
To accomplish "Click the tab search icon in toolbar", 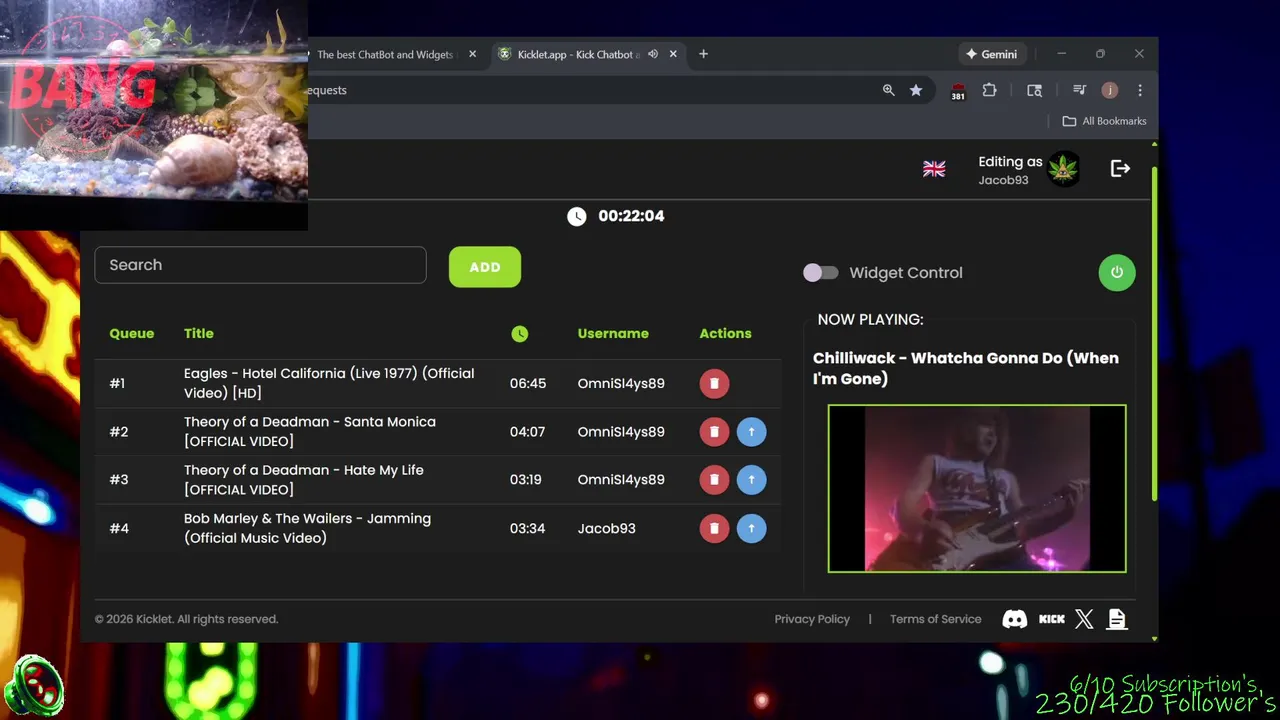I will click(1035, 90).
